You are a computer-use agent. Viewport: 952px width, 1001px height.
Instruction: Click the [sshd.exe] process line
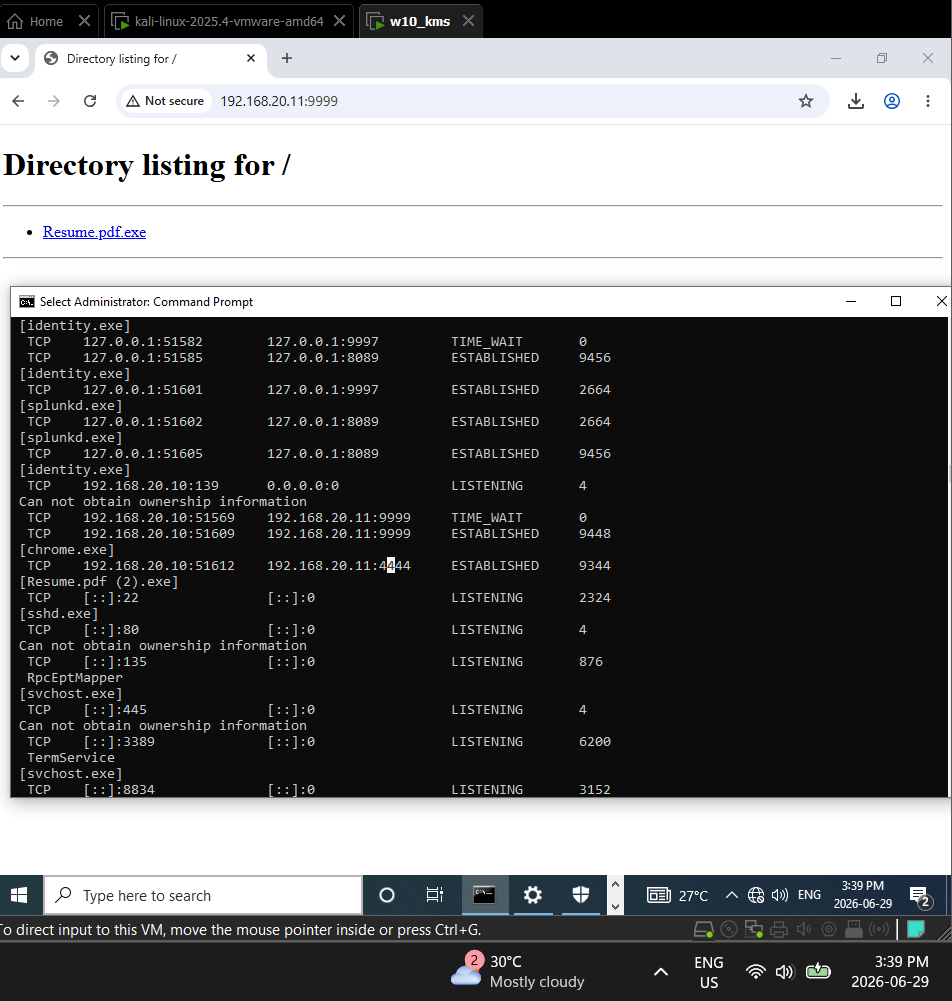tap(59, 613)
